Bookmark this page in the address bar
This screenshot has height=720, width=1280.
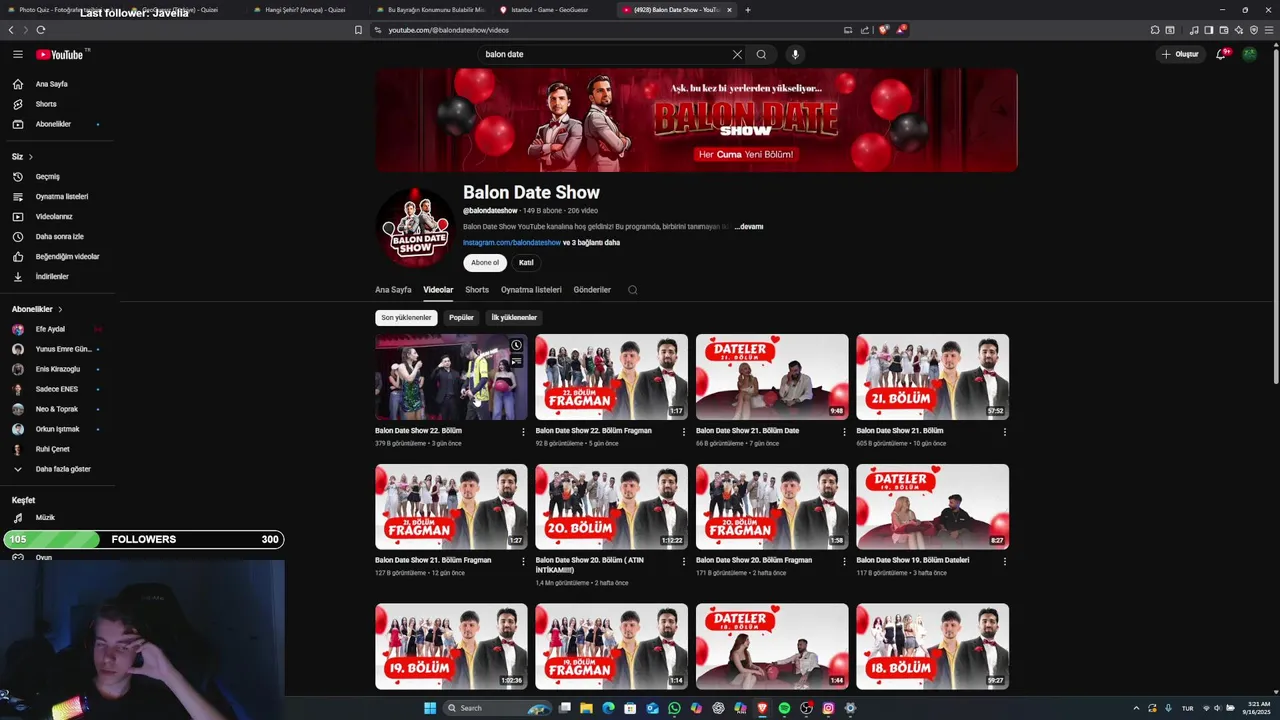click(358, 30)
